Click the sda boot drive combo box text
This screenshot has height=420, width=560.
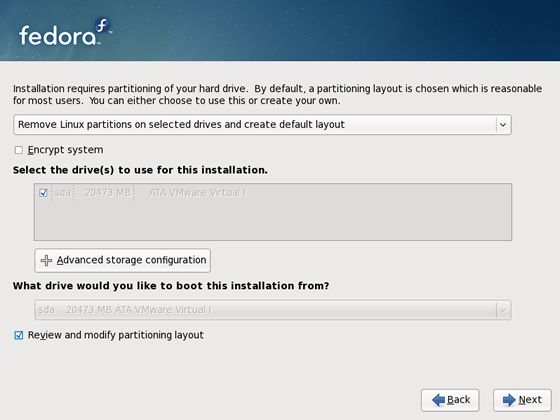click(x=125, y=310)
